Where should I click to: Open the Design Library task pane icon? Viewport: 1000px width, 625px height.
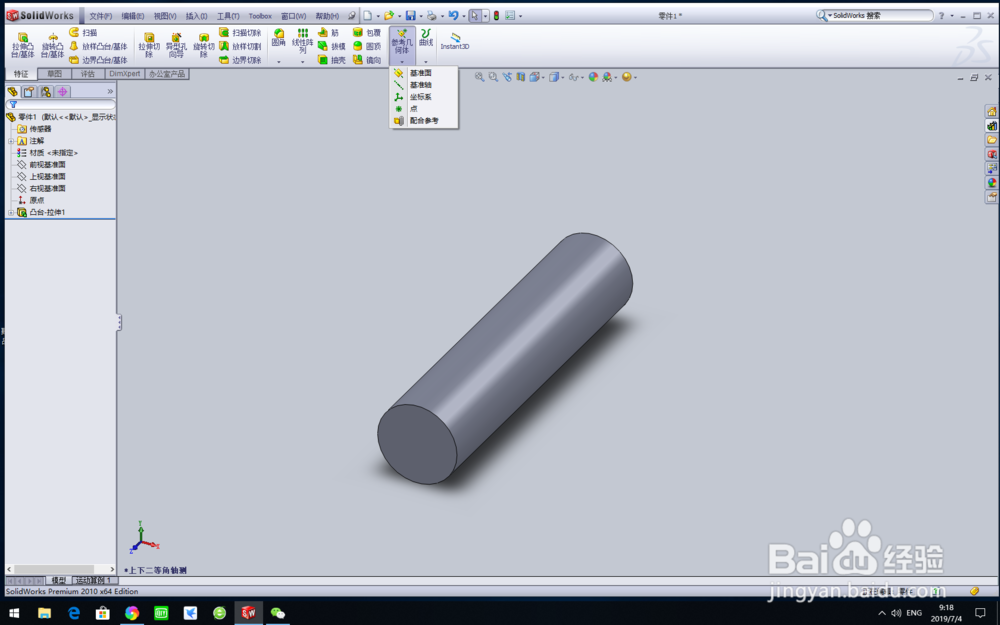coord(992,126)
